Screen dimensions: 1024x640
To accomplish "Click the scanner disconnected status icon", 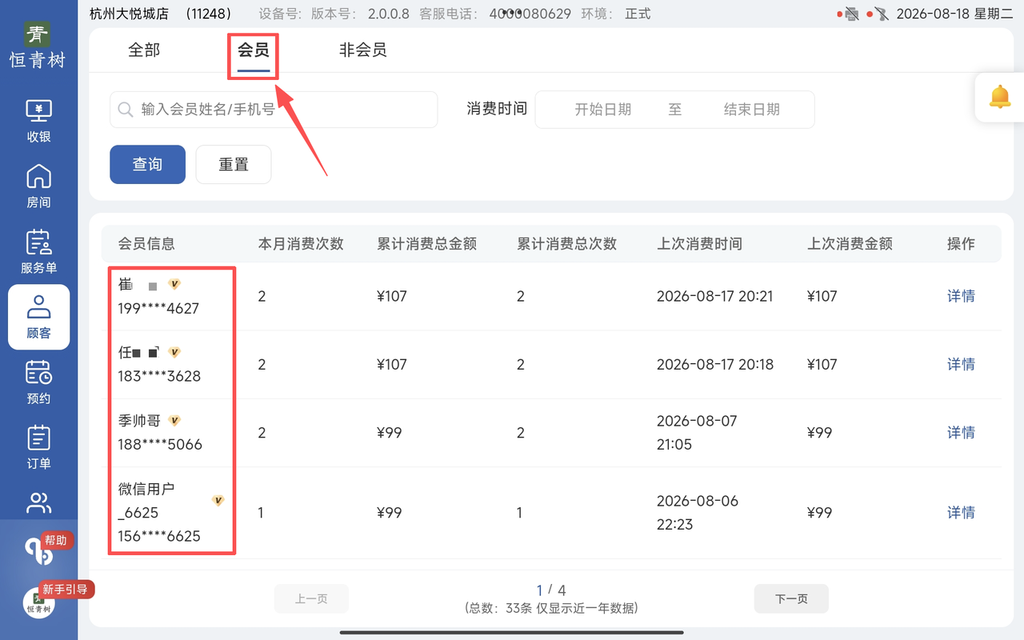I will click(882, 14).
